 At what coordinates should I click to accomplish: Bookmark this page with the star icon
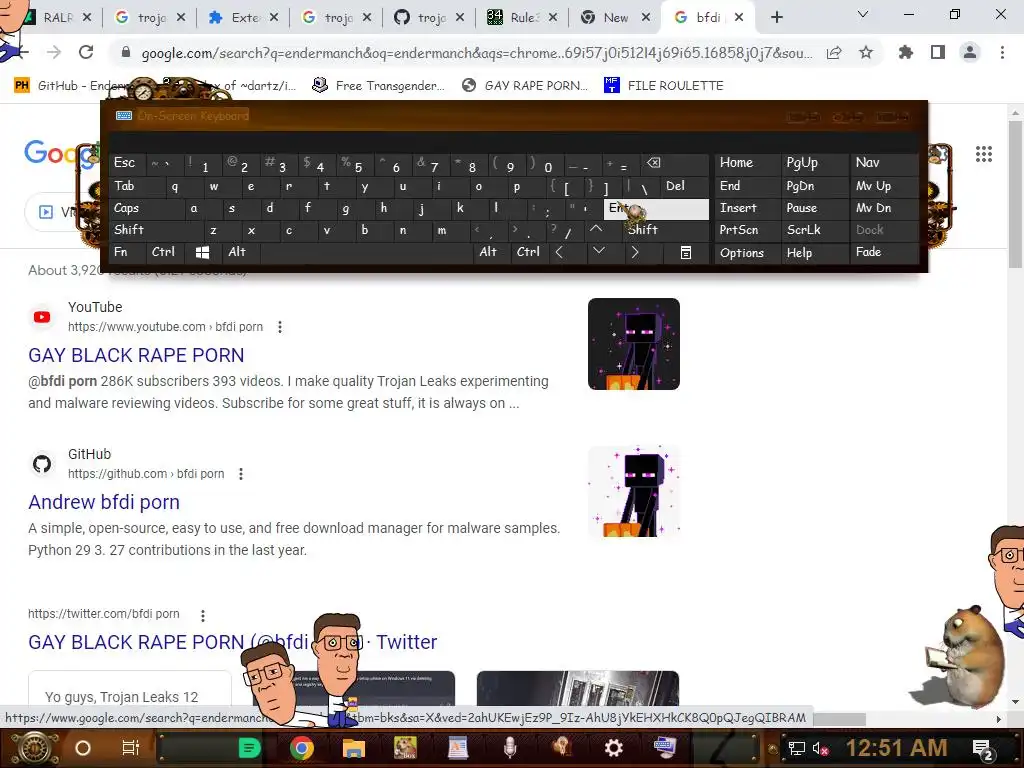tap(866, 52)
